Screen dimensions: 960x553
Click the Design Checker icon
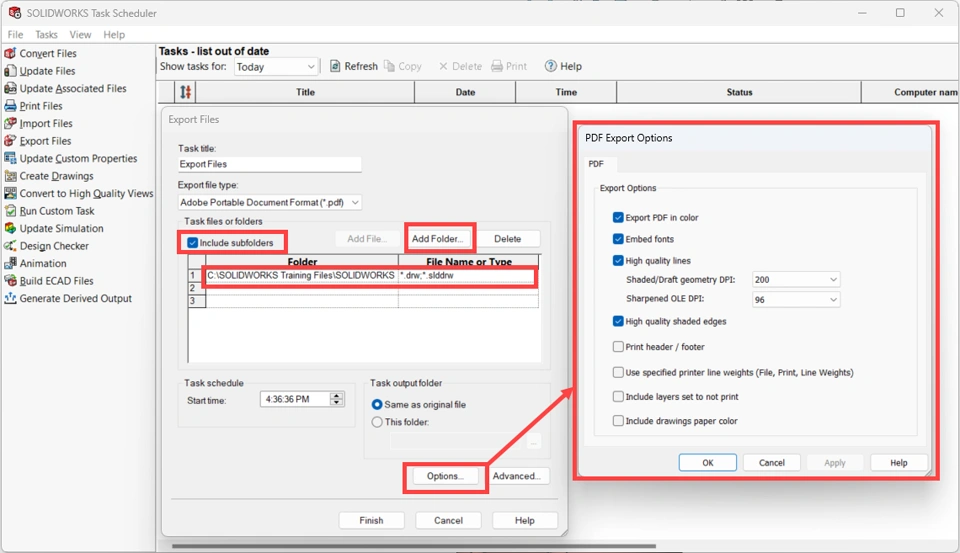pyautogui.click(x=10, y=246)
